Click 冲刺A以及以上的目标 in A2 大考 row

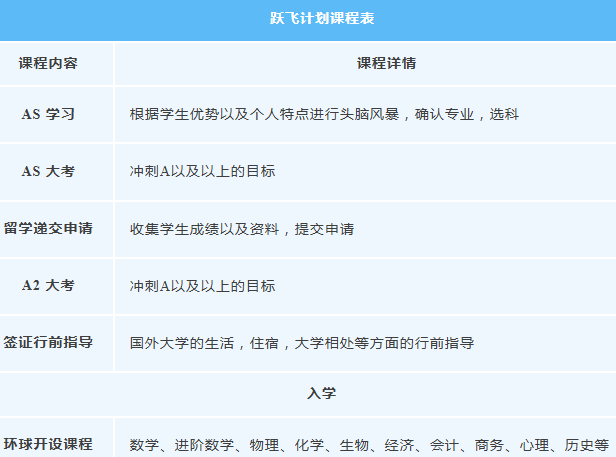[x=202, y=286]
